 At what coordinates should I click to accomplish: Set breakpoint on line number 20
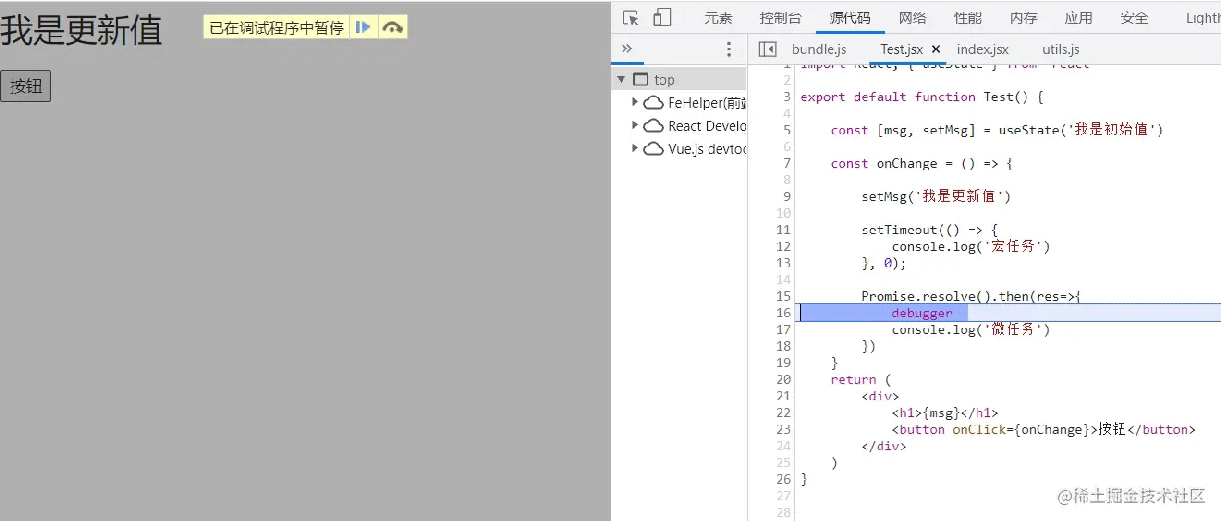point(784,379)
